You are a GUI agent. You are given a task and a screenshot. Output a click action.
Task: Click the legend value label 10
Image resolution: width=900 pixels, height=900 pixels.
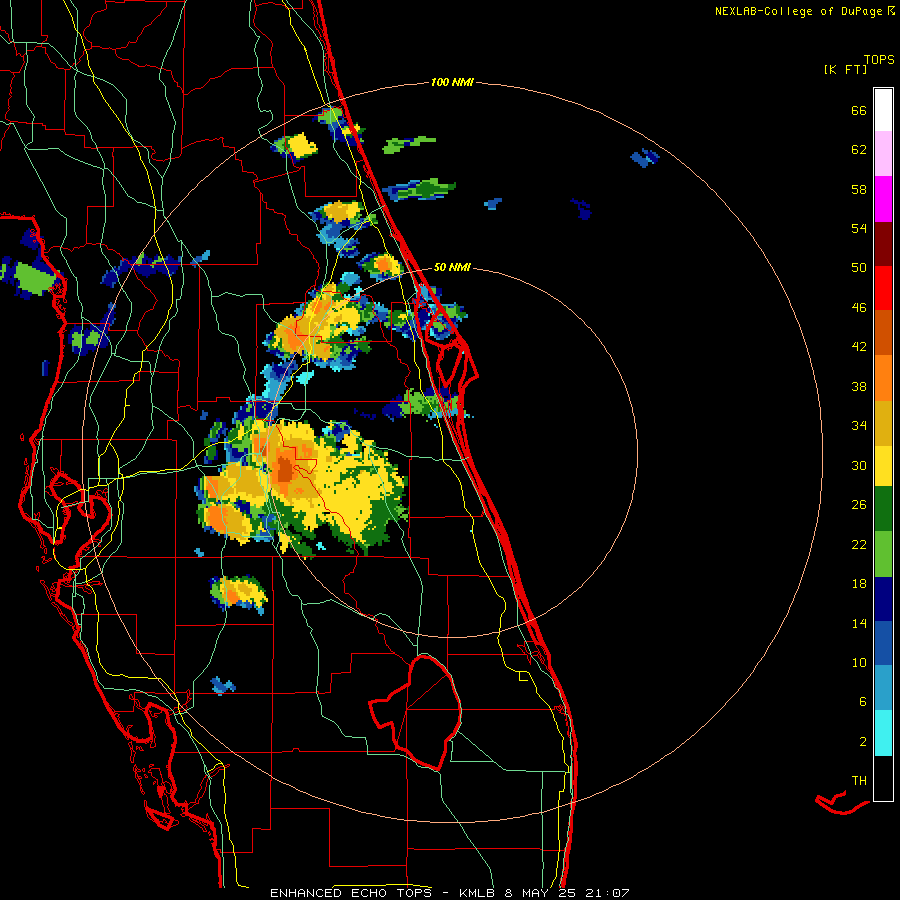pyautogui.click(x=859, y=662)
